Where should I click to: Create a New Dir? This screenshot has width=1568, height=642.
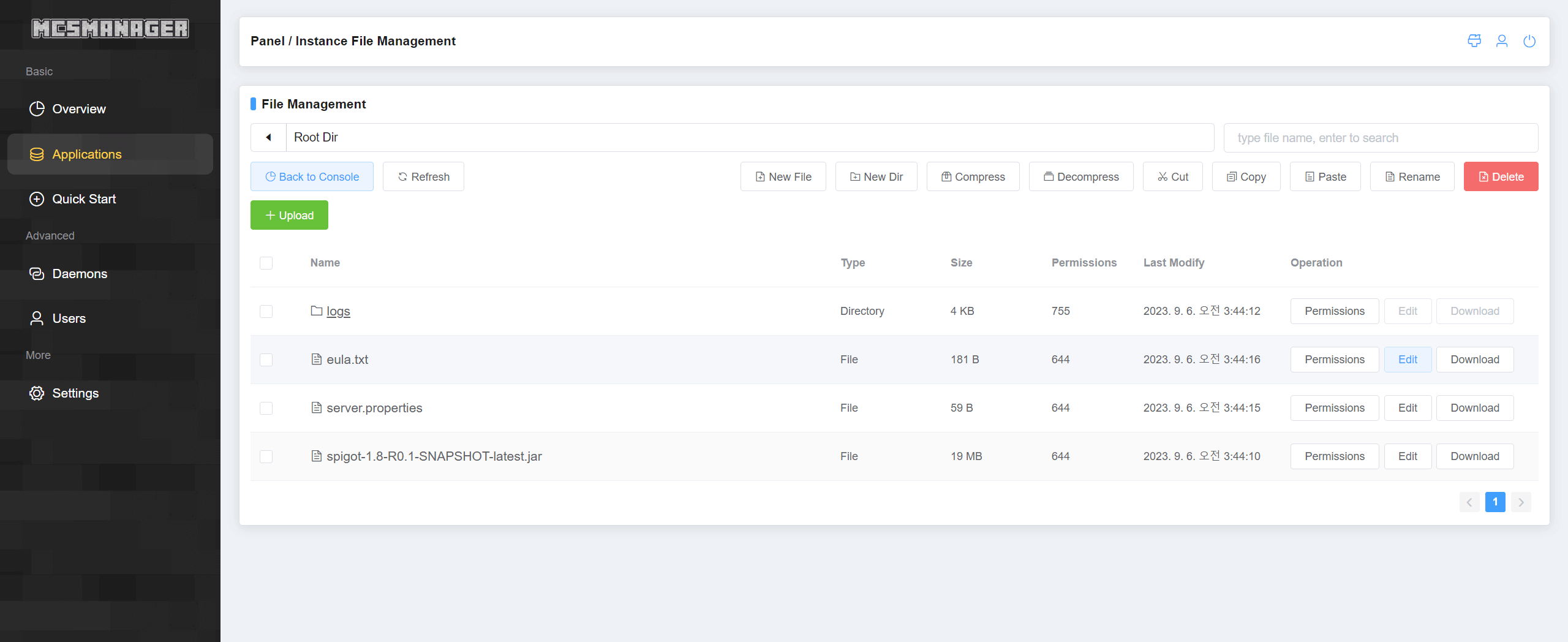(876, 176)
